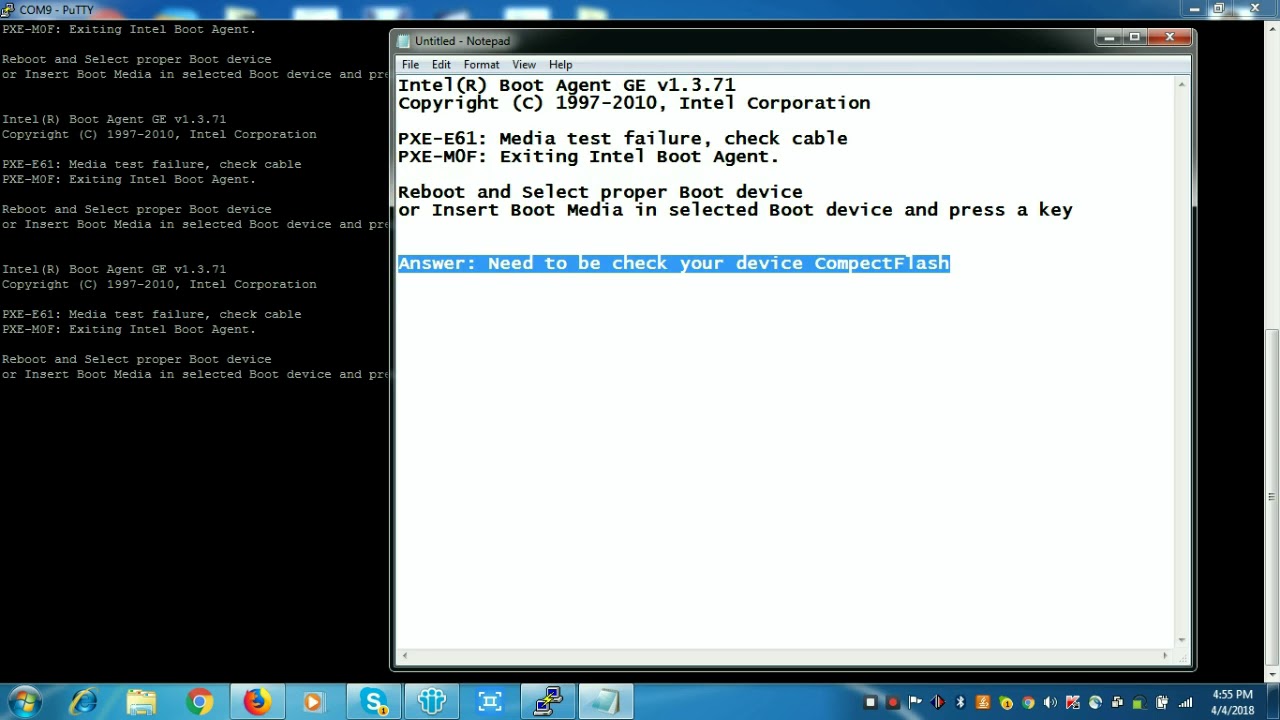Open Action Center flag icon in tray
The image size is (1280, 720).
tap(915, 702)
